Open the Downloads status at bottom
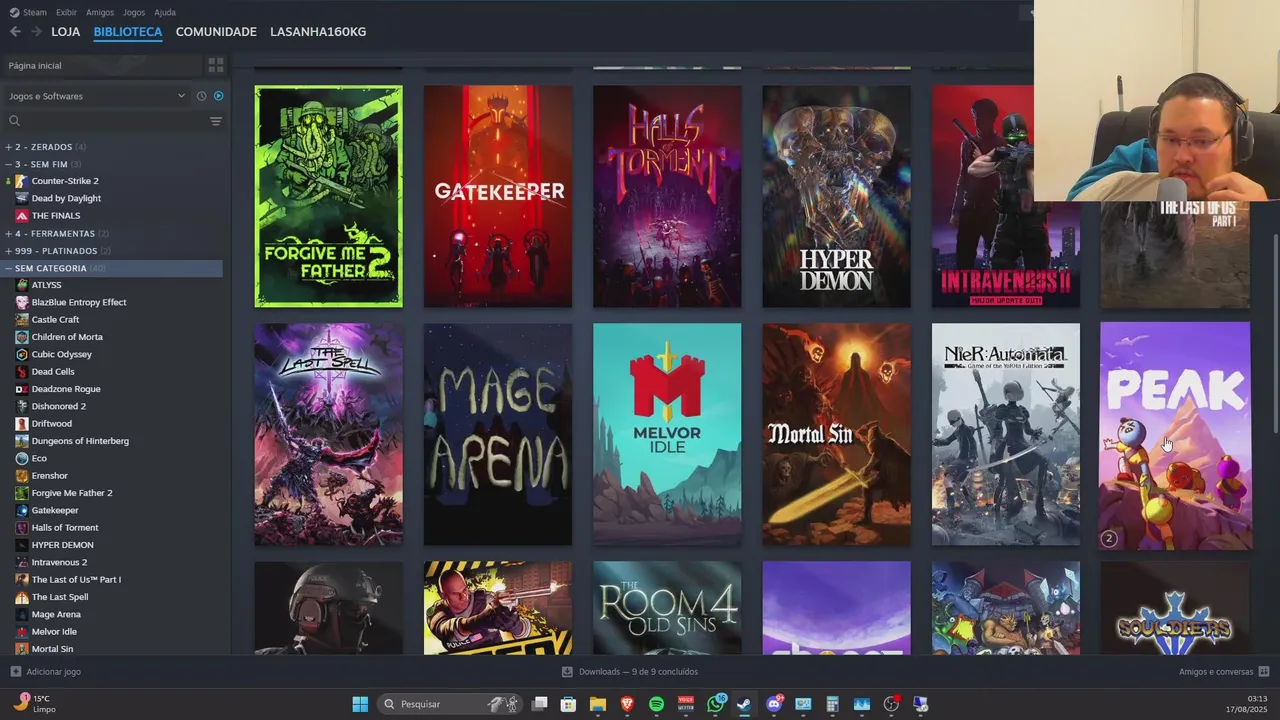The height and width of the screenshot is (720, 1280). [630, 672]
